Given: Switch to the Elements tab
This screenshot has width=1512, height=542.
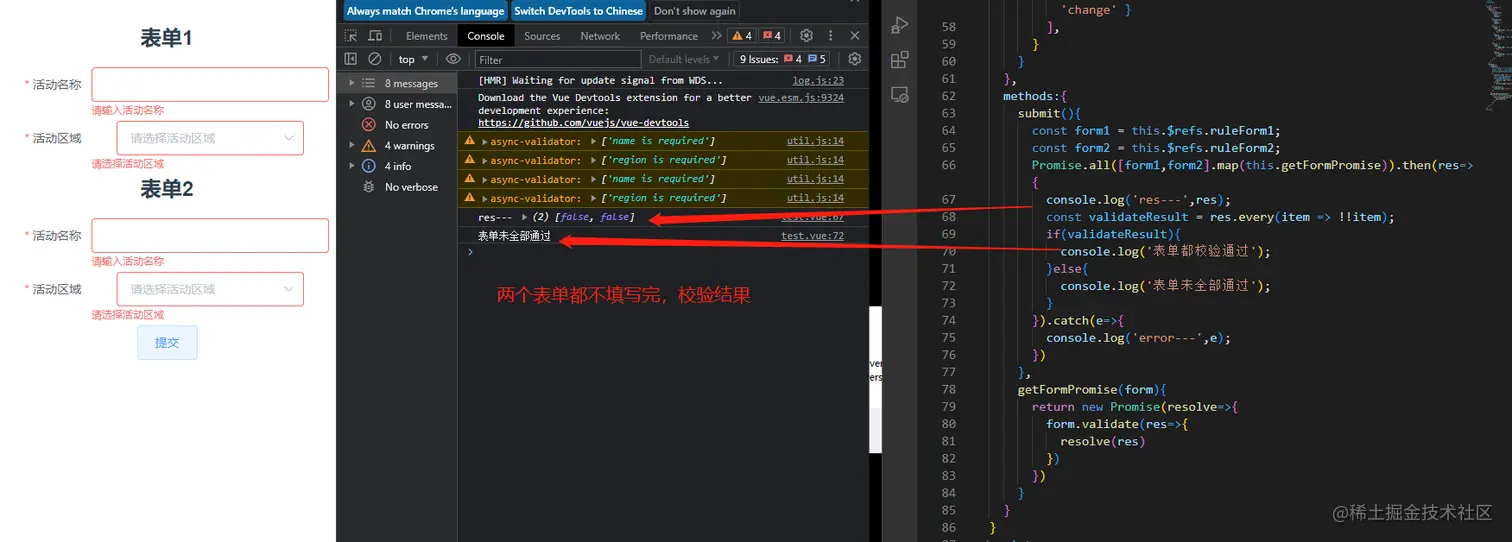Looking at the screenshot, I should pyautogui.click(x=426, y=36).
